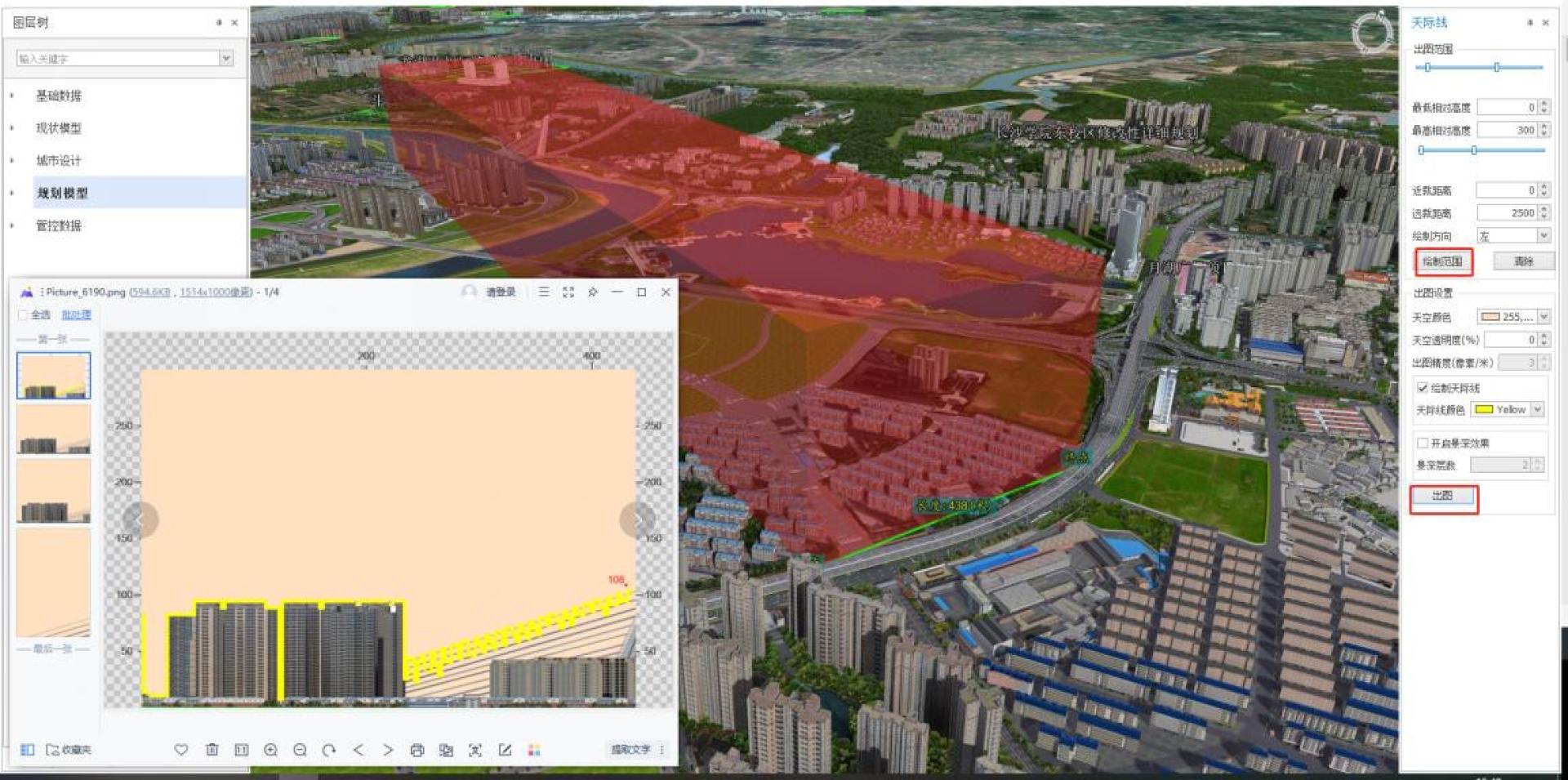Enter fullscreen mode in the image viewer
Screen dimensions: 1568x780
(x=568, y=292)
